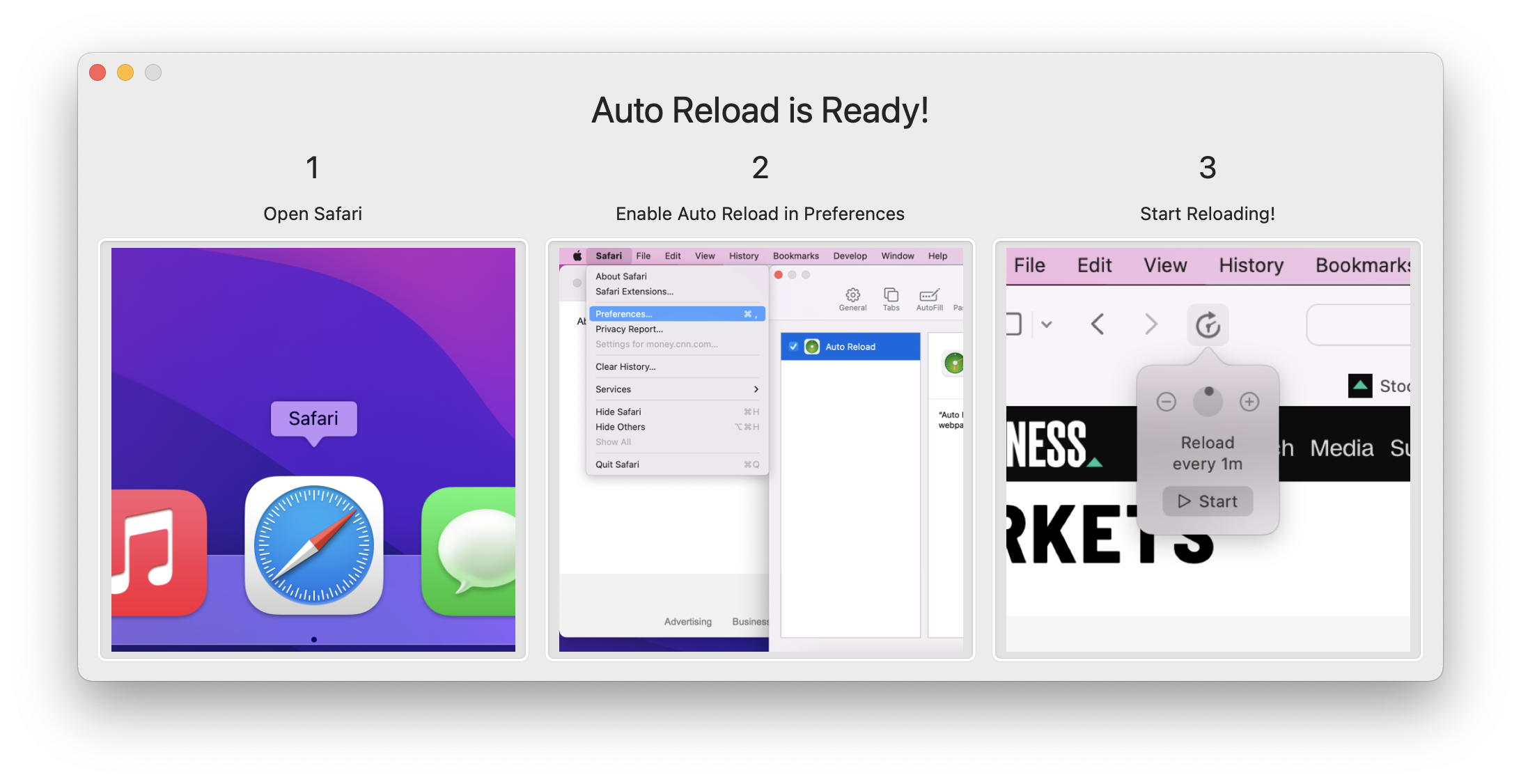Open Safari from the Dock
1521x784 pixels.
[313, 546]
